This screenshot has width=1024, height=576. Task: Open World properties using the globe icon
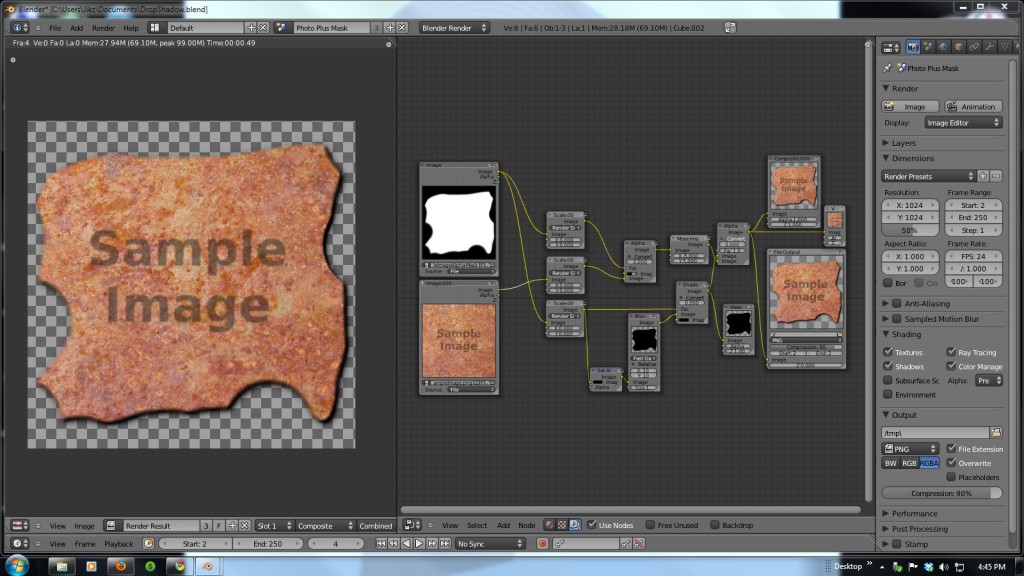click(942, 47)
